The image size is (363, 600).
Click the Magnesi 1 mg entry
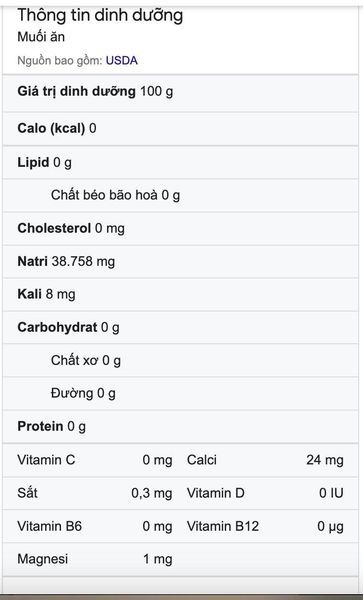pos(95,559)
